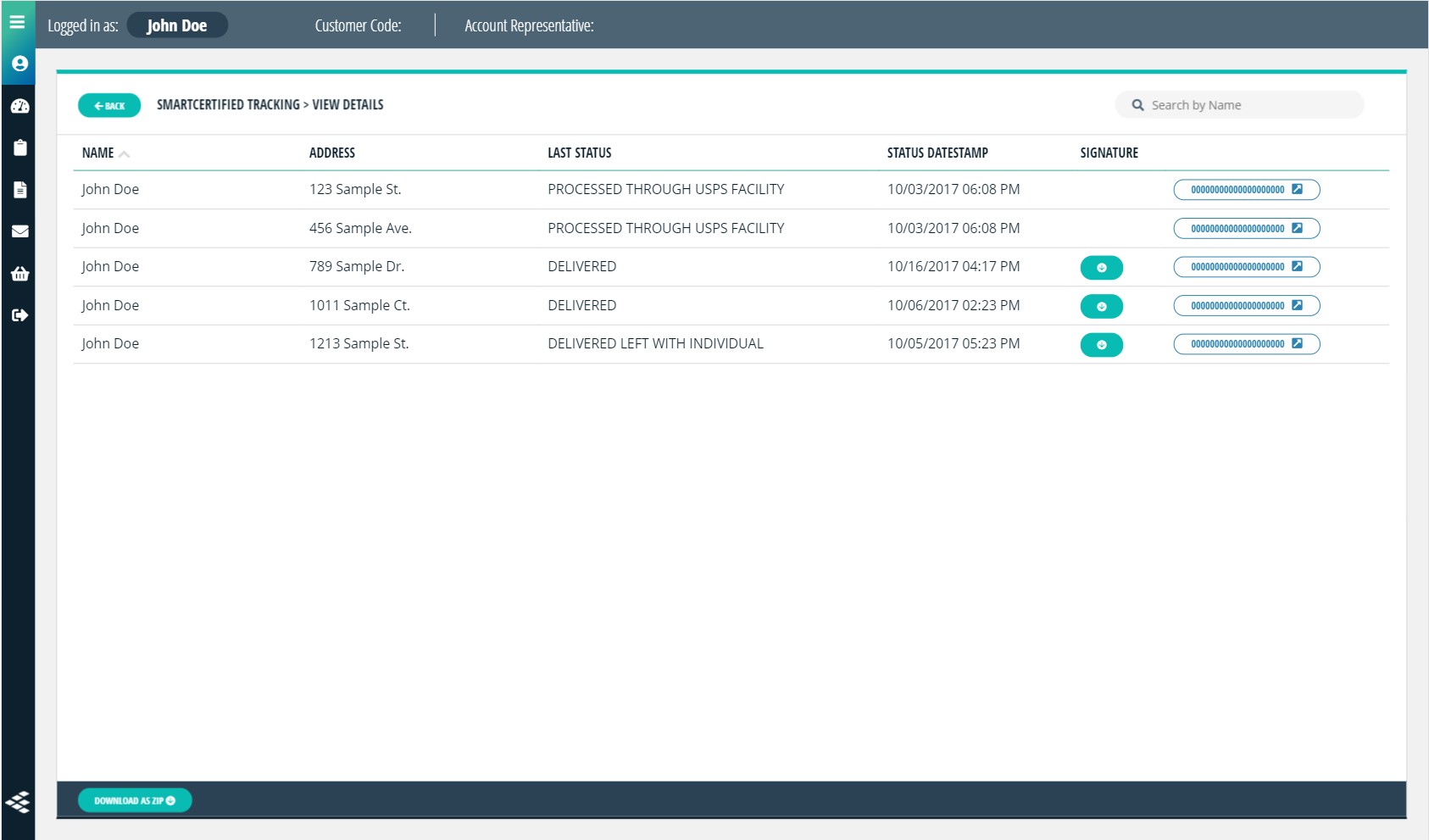Click the John Doe logged-in badge

coord(177,25)
